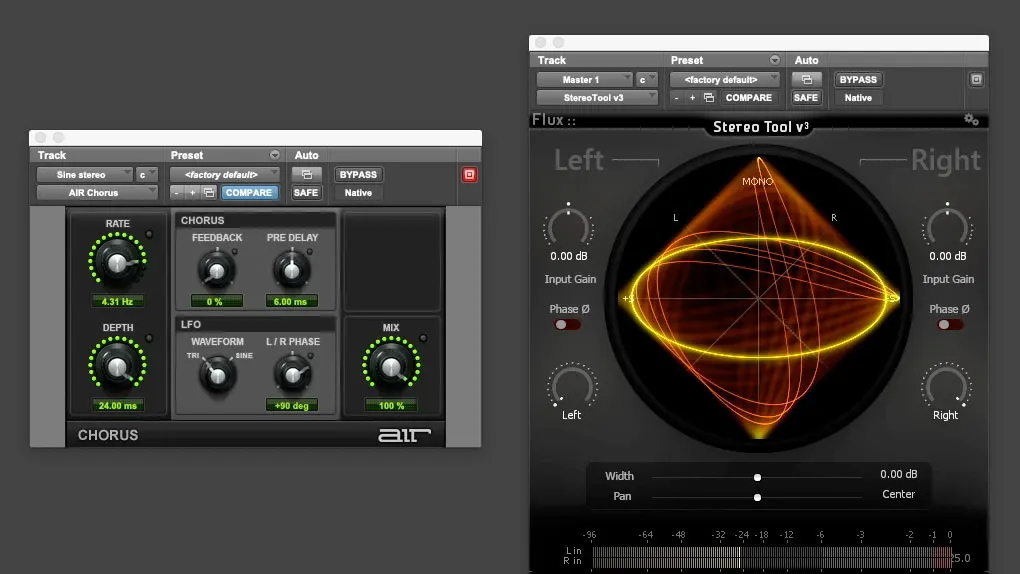
Task: Click the Flux logo in Stereo Tool
Action: [554, 120]
